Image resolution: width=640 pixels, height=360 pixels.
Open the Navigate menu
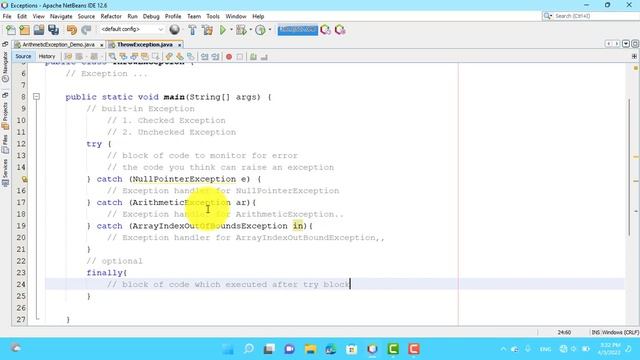click(61, 16)
